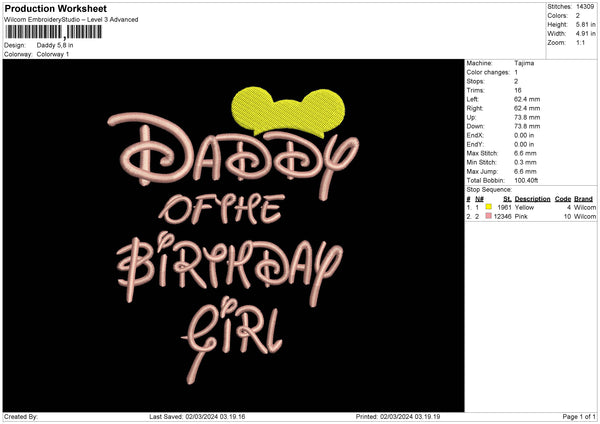This screenshot has height=424, width=600.
Task: Select the Down value 73.8 mm
Action: coord(527,127)
